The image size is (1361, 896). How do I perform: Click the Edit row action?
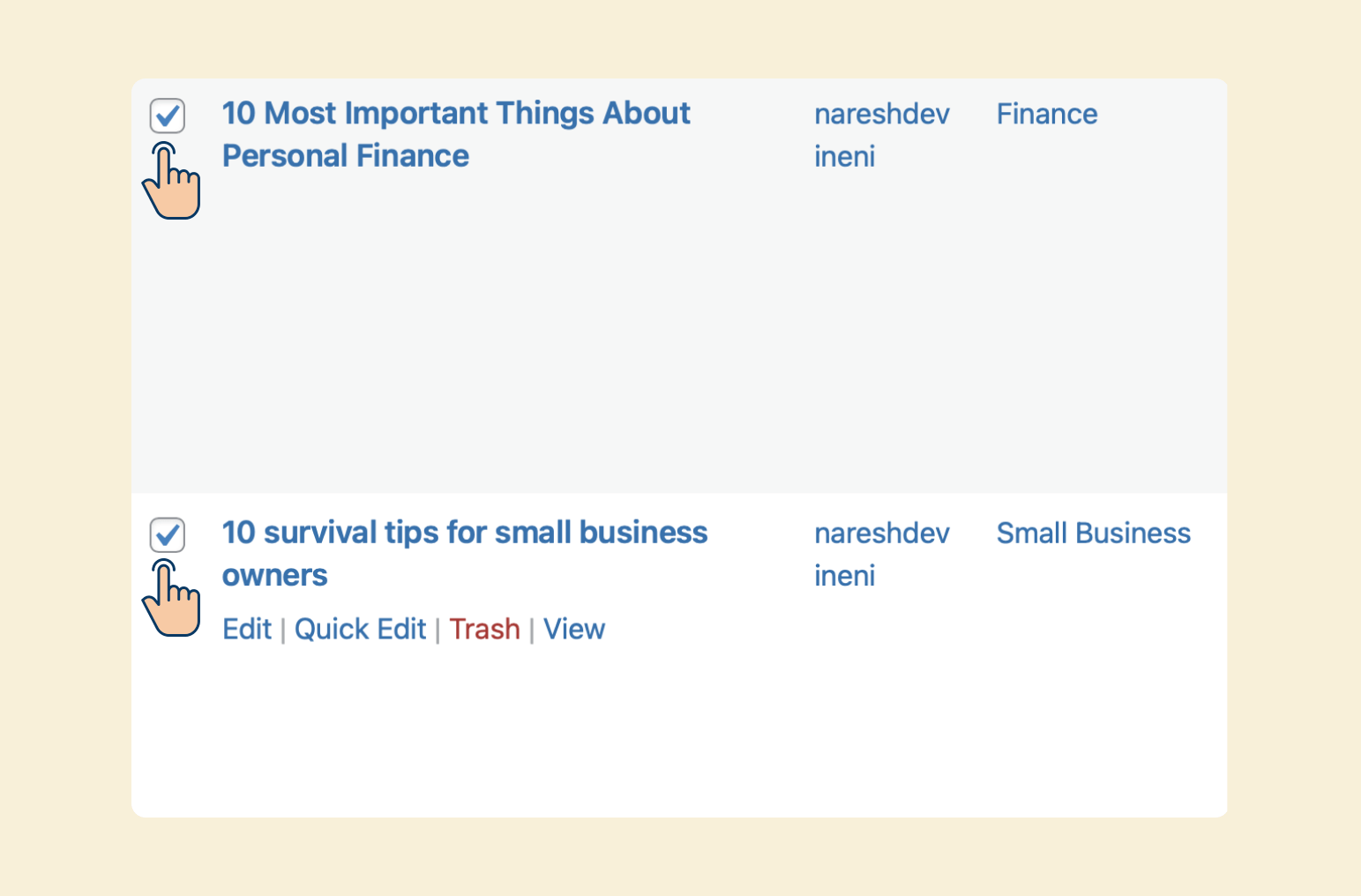tap(247, 629)
